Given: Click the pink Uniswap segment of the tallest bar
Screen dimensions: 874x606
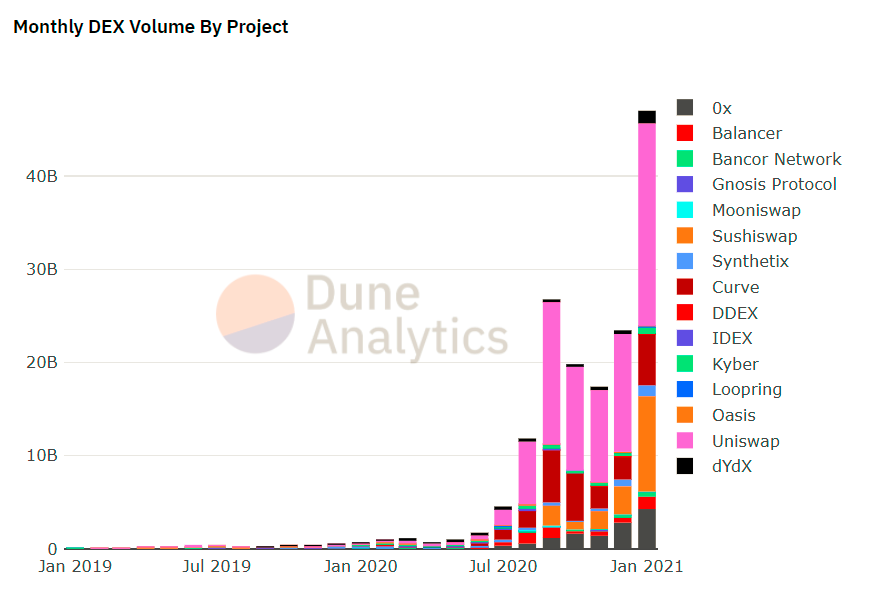Looking at the screenshot, I should (x=647, y=225).
